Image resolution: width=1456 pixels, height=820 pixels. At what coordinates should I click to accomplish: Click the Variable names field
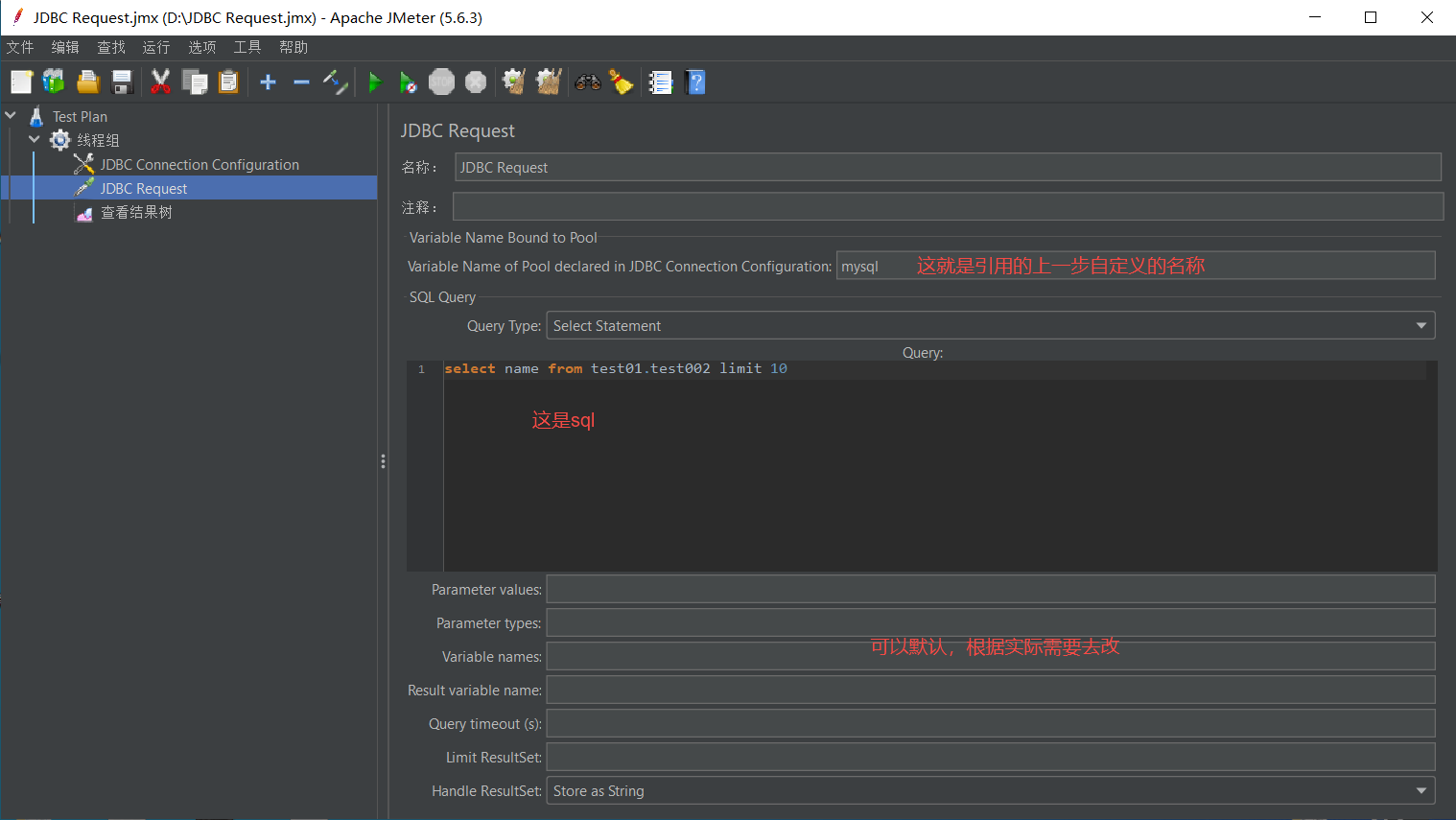pos(991,656)
